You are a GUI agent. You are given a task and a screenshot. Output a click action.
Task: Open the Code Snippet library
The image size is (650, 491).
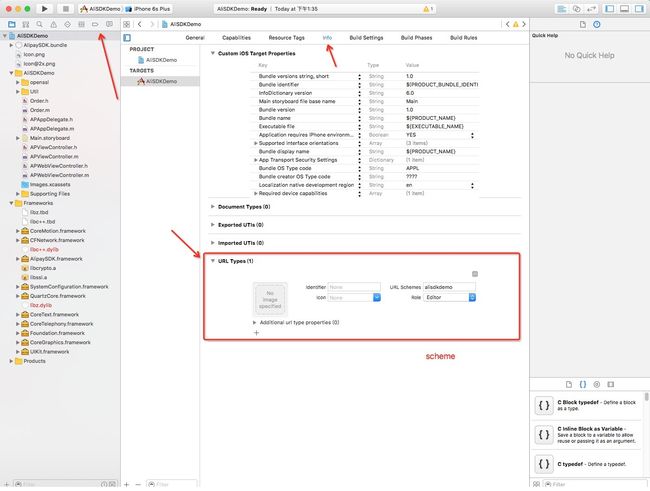pos(583,384)
